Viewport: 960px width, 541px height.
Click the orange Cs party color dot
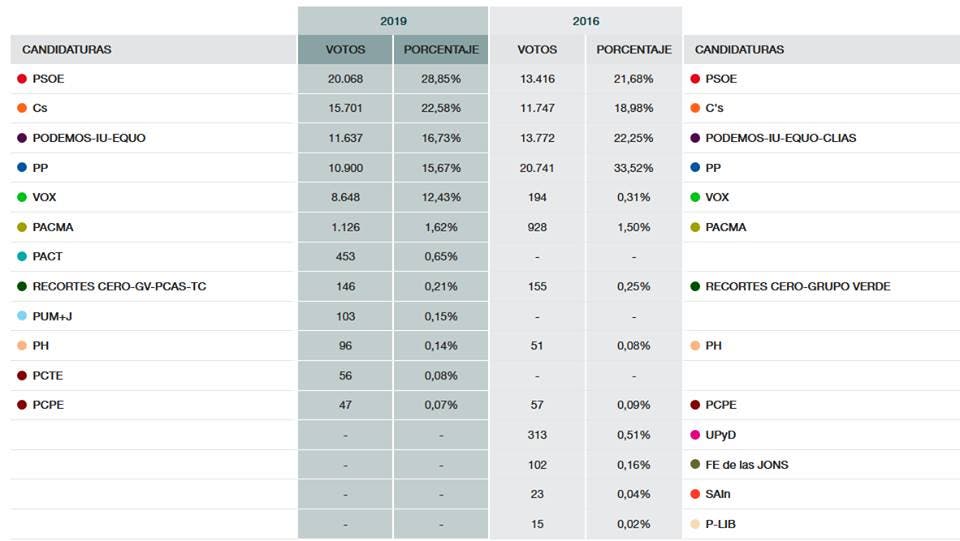(x=22, y=108)
